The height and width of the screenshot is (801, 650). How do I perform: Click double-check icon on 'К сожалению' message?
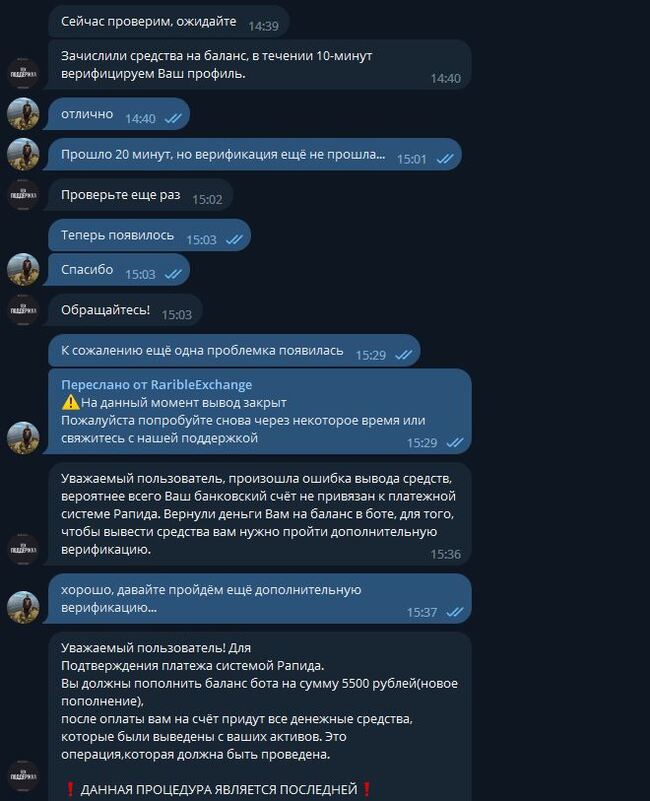pyautogui.click(x=404, y=355)
